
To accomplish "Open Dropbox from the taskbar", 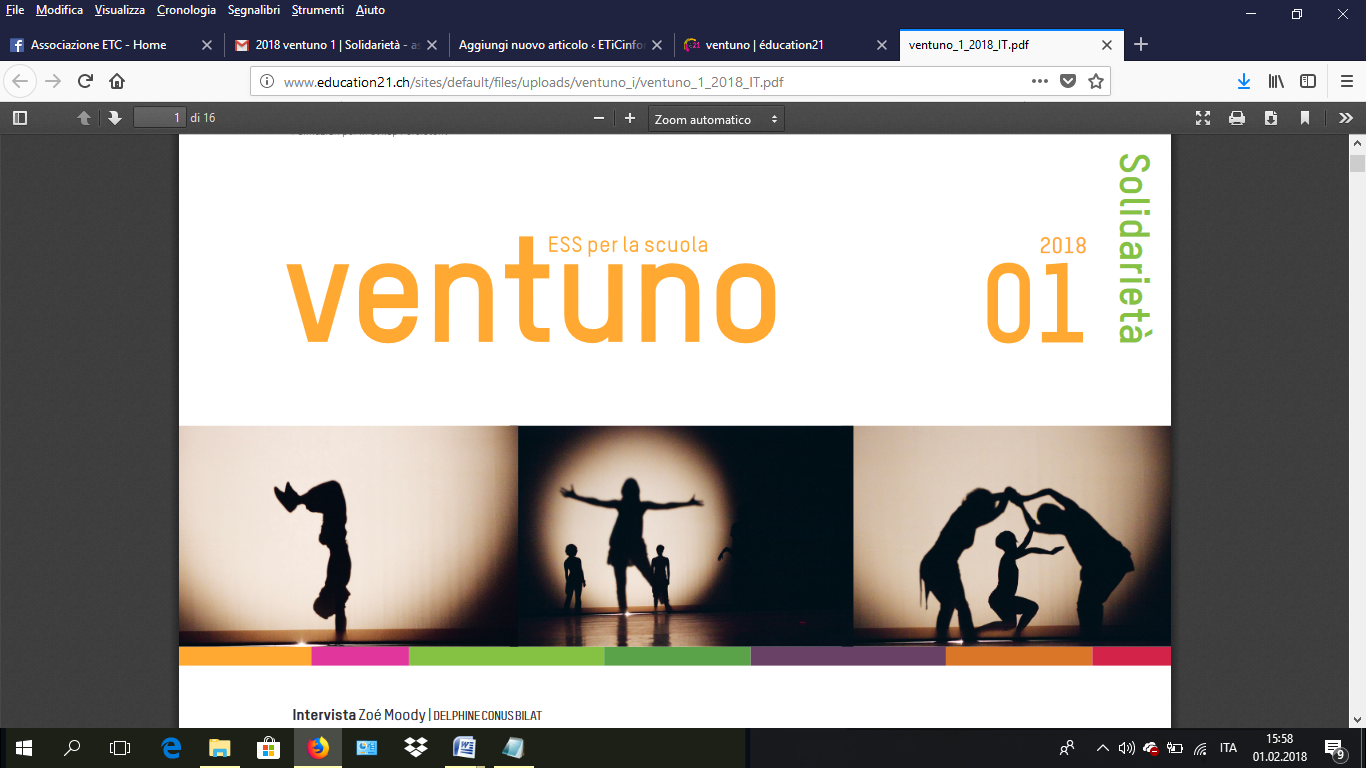I will 416,748.
